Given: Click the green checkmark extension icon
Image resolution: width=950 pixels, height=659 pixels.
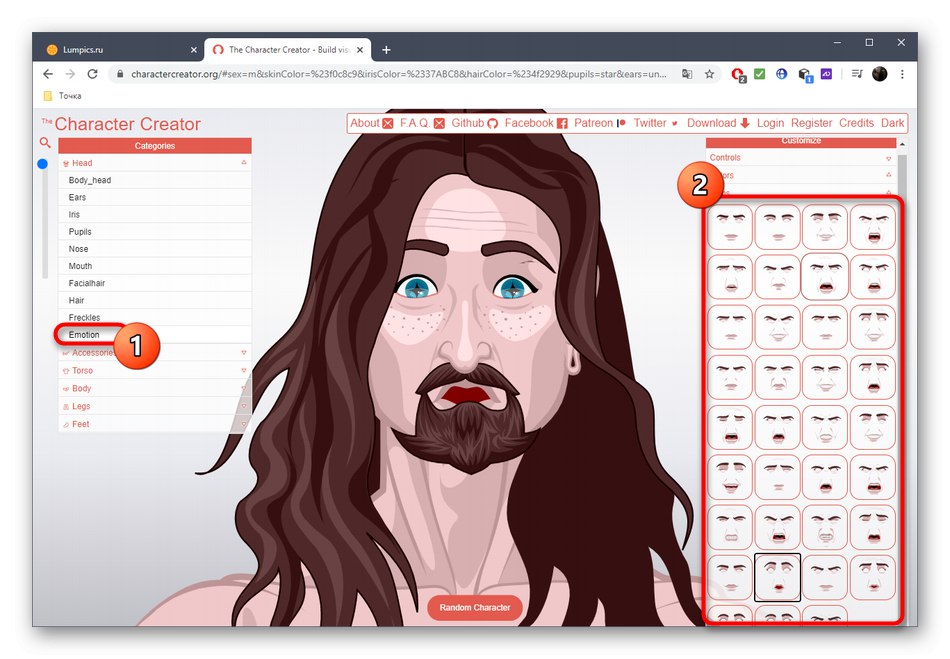Looking at the screenshot, I should [x=760, y=74].
